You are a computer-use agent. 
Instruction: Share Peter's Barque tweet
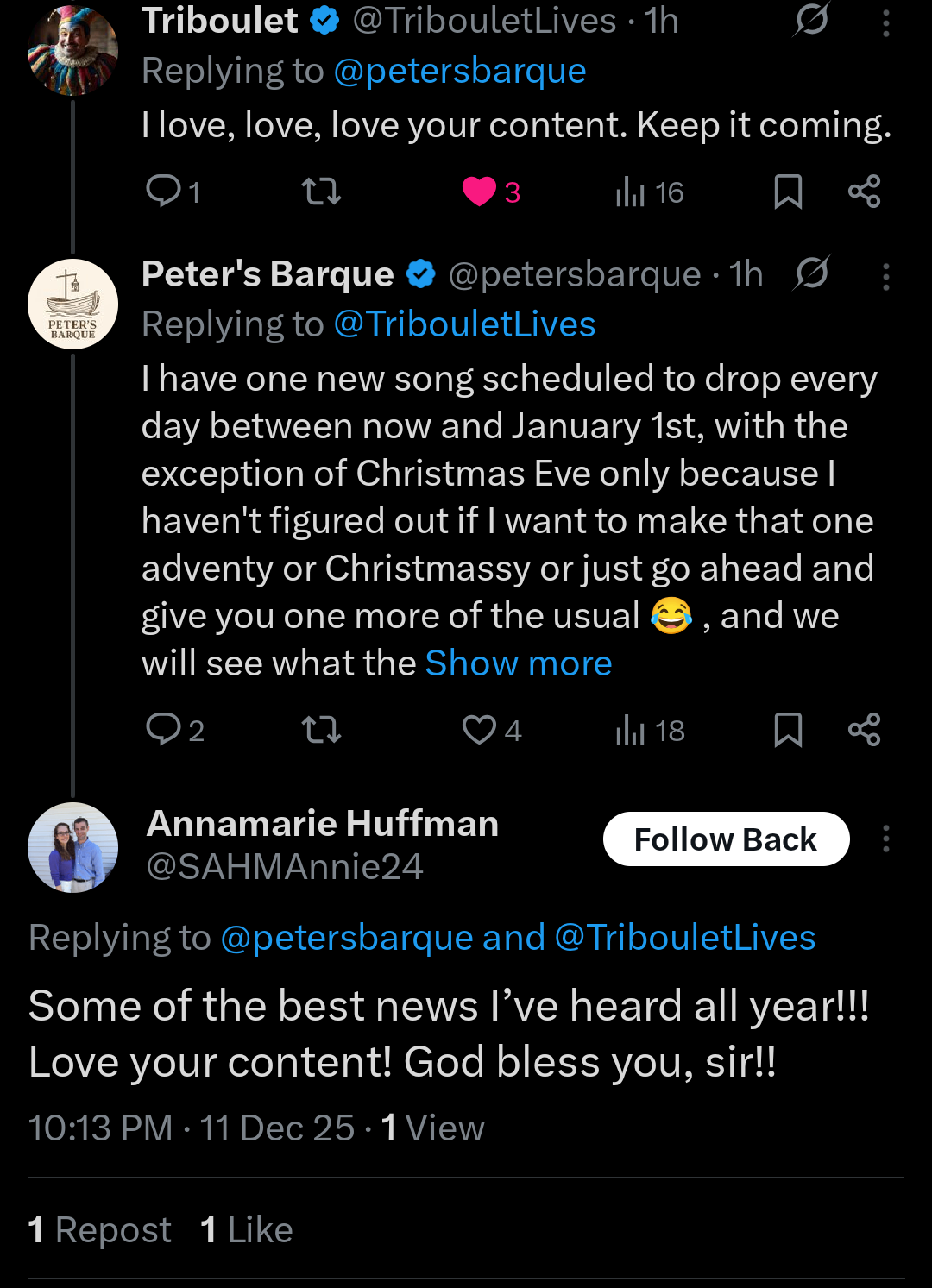coord(864,730)
